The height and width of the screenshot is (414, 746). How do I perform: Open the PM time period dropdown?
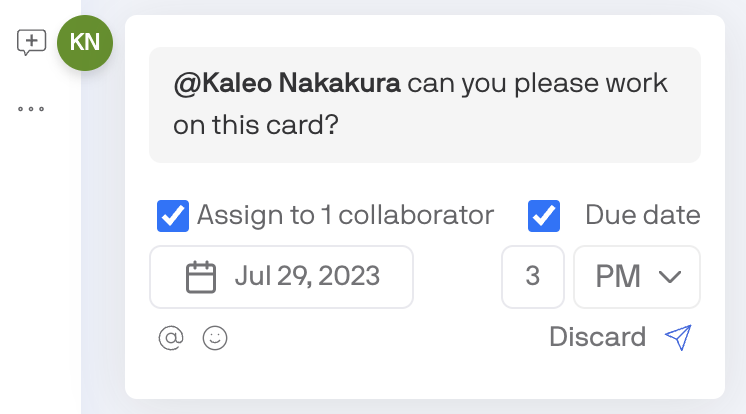pyautogui.click(x=636, y=277)
